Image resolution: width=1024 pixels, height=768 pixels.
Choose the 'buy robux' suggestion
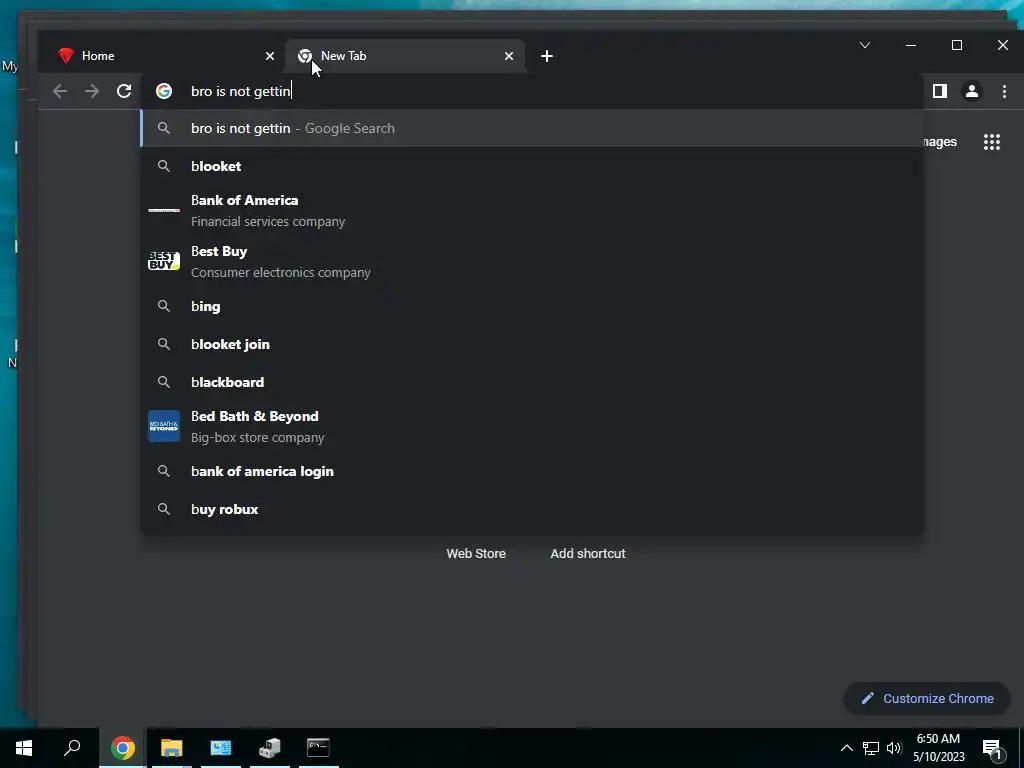(x=532, y=509)
